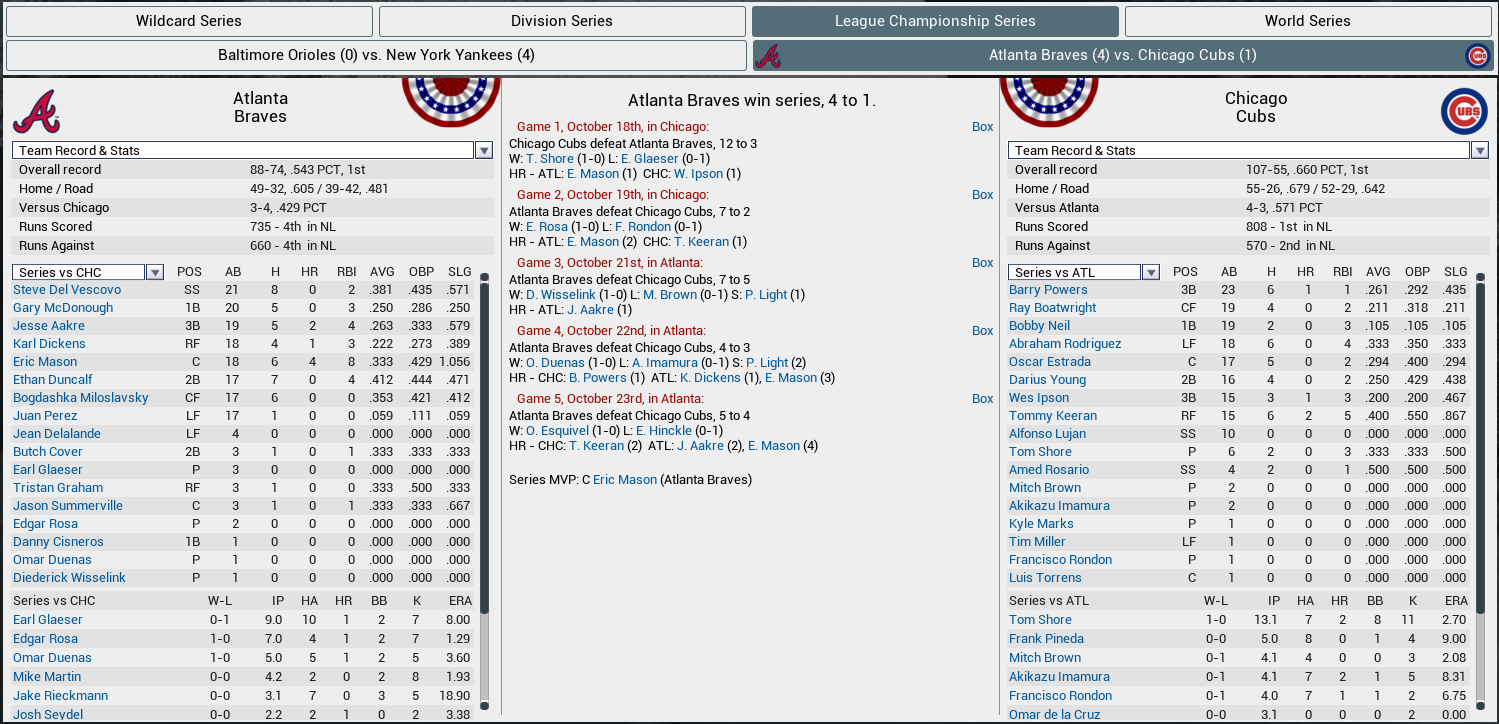Open Tristan Graham player link
The height and width of the screenshot is (724, 1499).
[x=58, y=488]
